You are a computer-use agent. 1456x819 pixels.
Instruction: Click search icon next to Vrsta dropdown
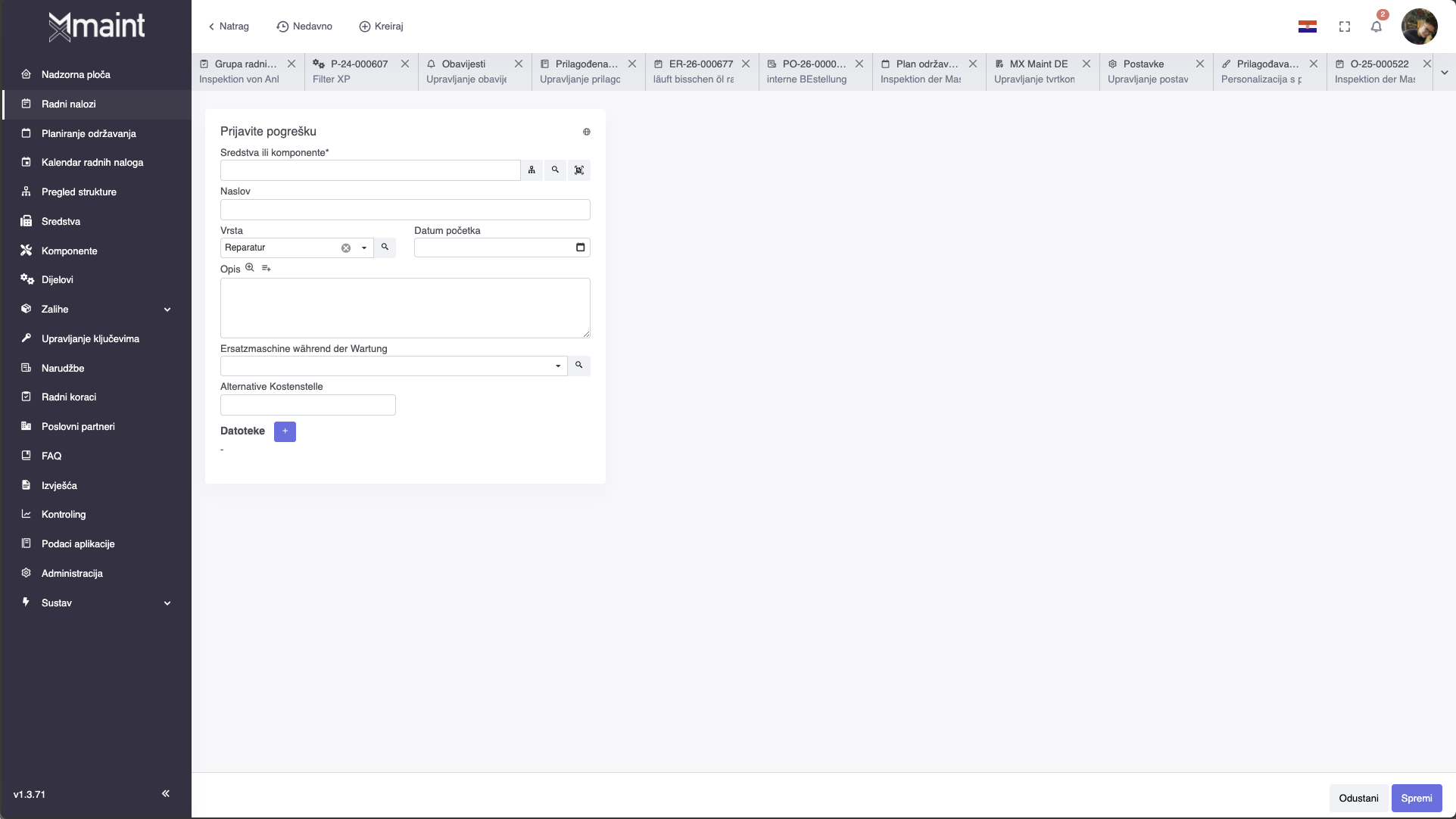point(385,248)
